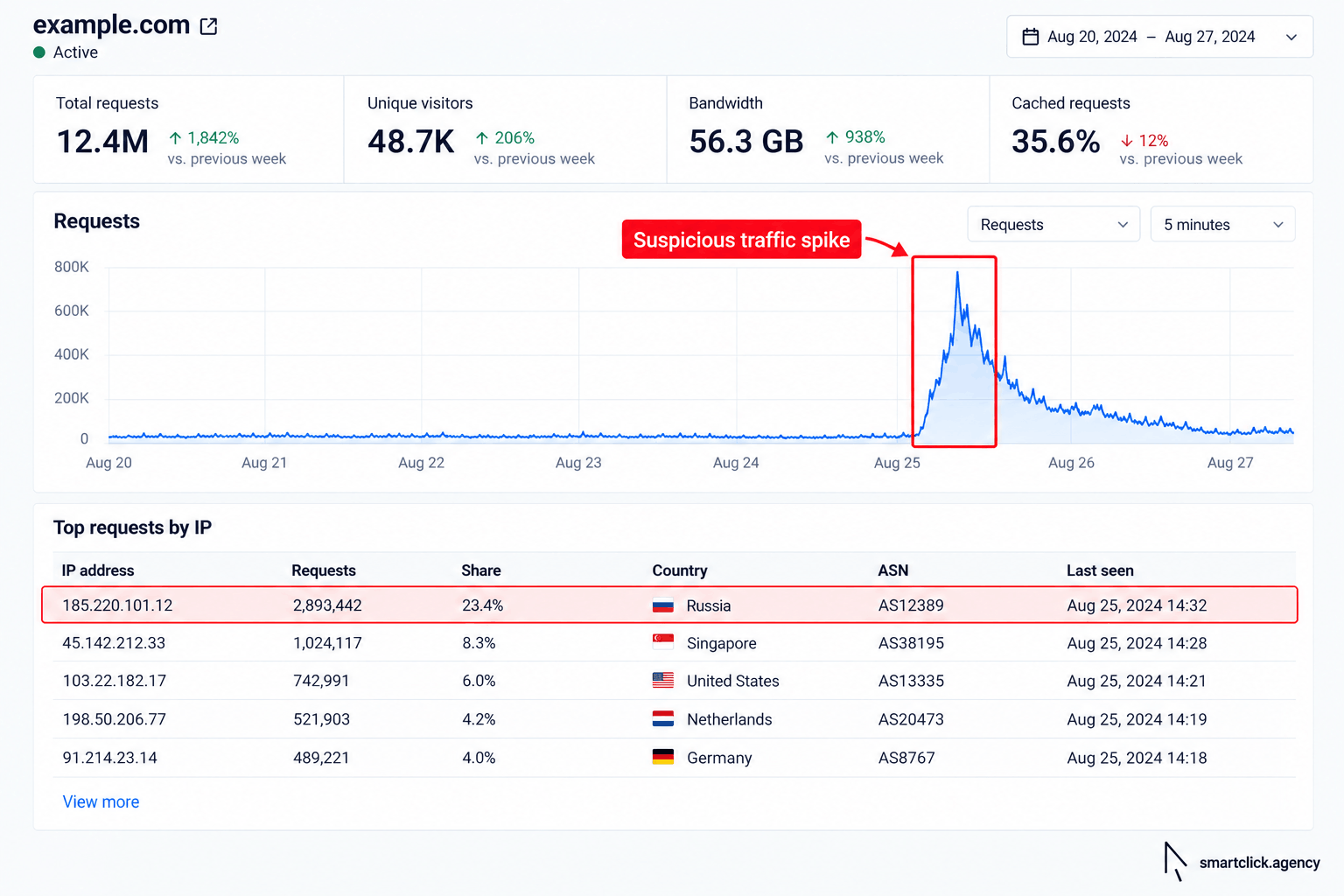Click the 35.6% cached requests value
This screenshot has width=1344, height=896.
pyautogui.click(x=1056, y=142)
